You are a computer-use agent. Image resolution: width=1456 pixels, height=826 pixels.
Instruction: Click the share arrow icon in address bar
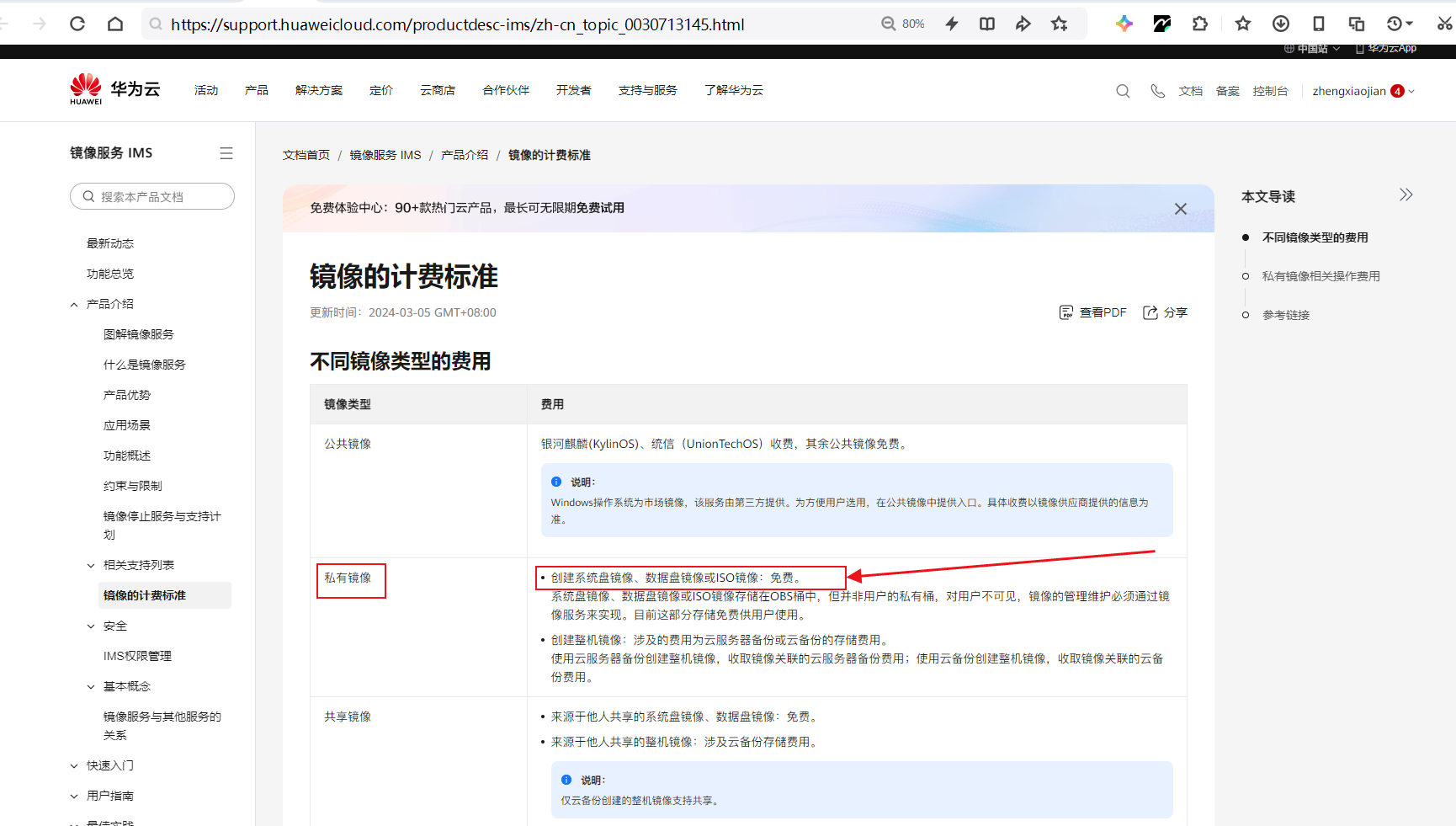coord(1023,24)
